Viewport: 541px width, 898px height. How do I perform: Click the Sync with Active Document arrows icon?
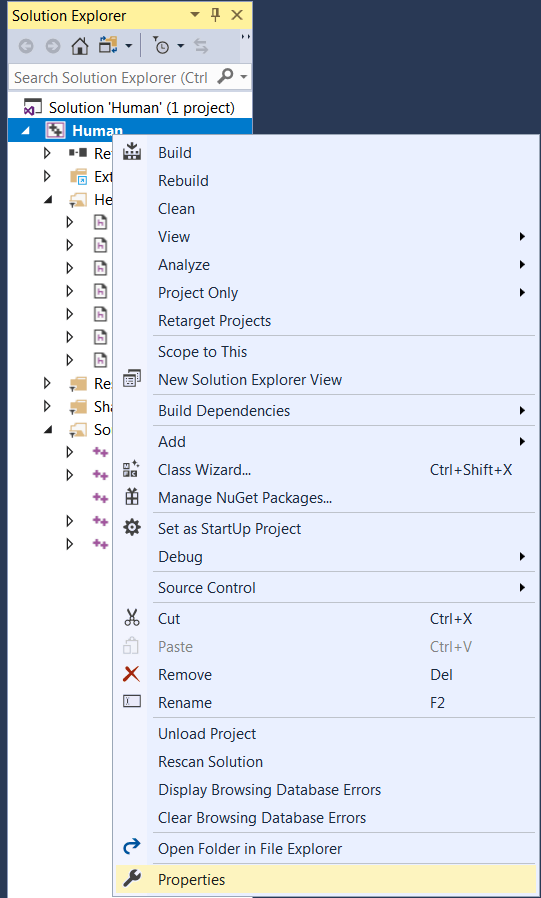click(x=201, y=46)
